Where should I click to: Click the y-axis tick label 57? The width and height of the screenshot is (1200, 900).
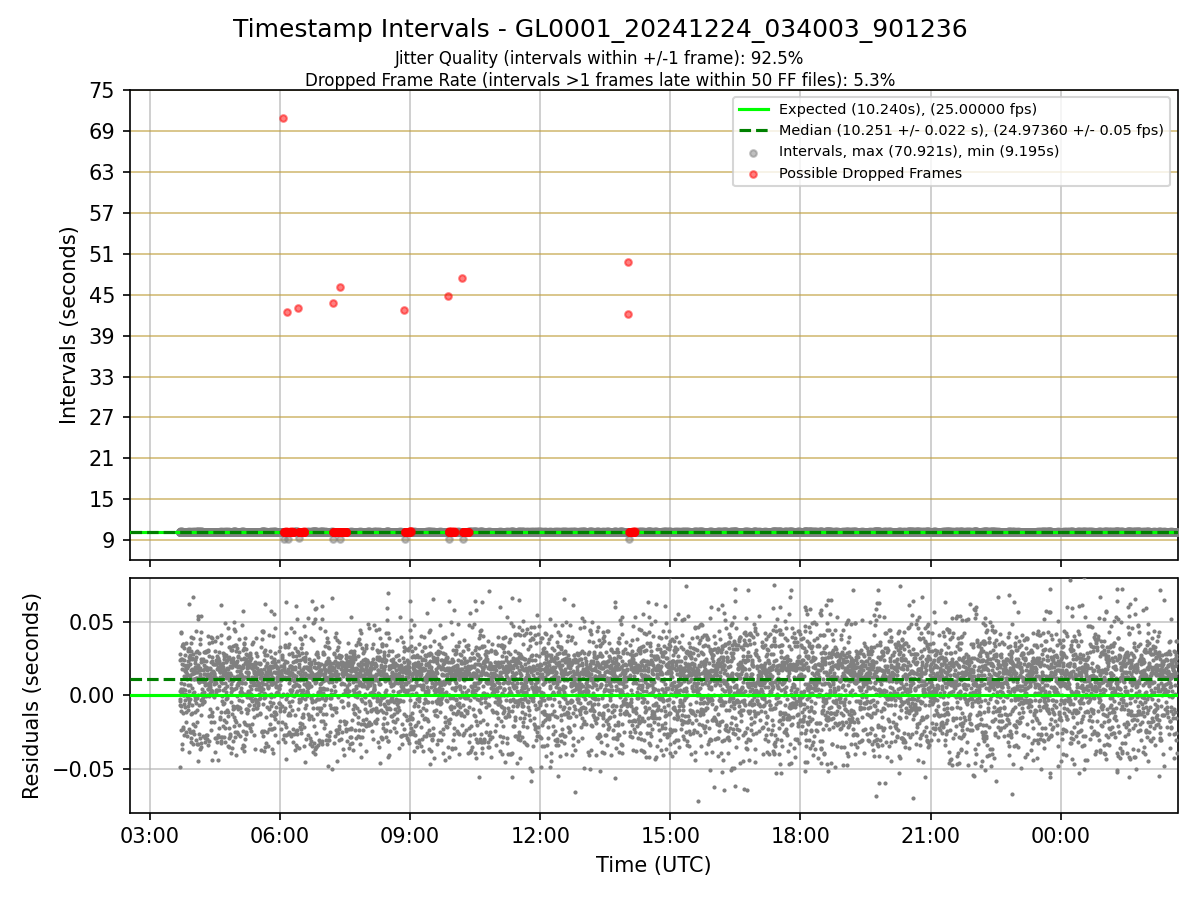(102, 213)
